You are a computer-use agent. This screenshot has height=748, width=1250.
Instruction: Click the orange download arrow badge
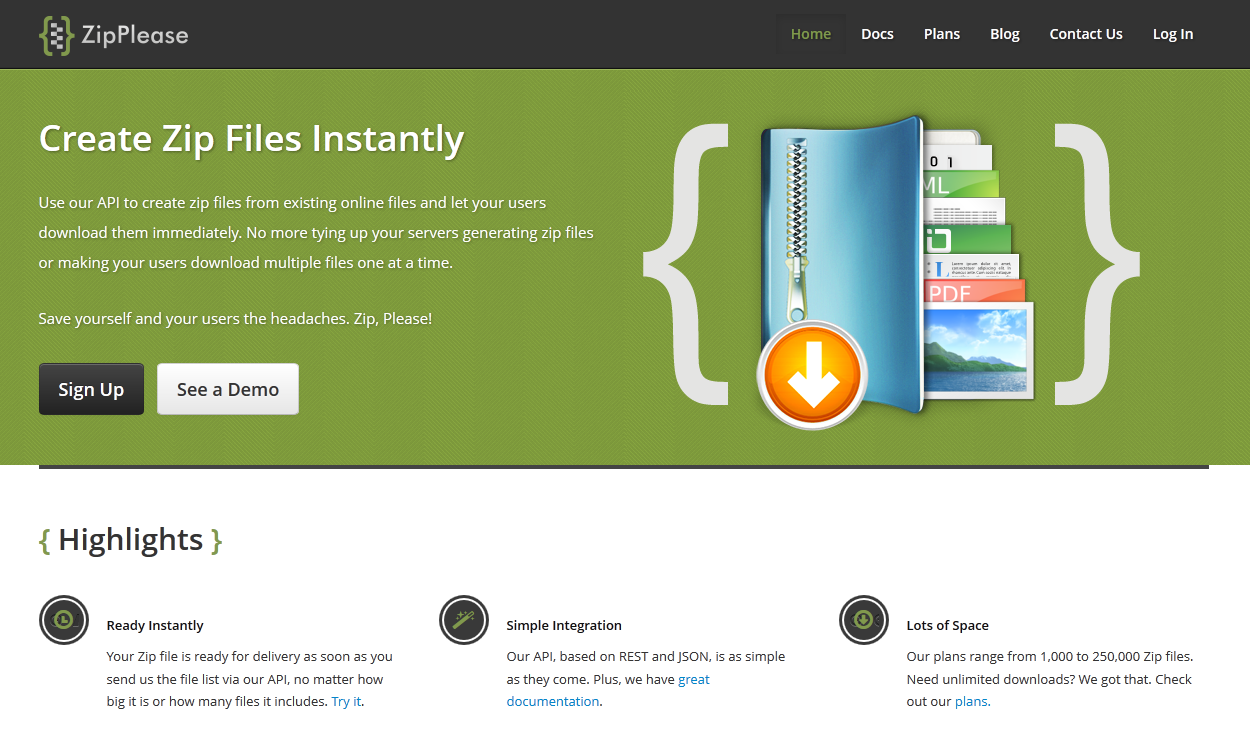812,376
